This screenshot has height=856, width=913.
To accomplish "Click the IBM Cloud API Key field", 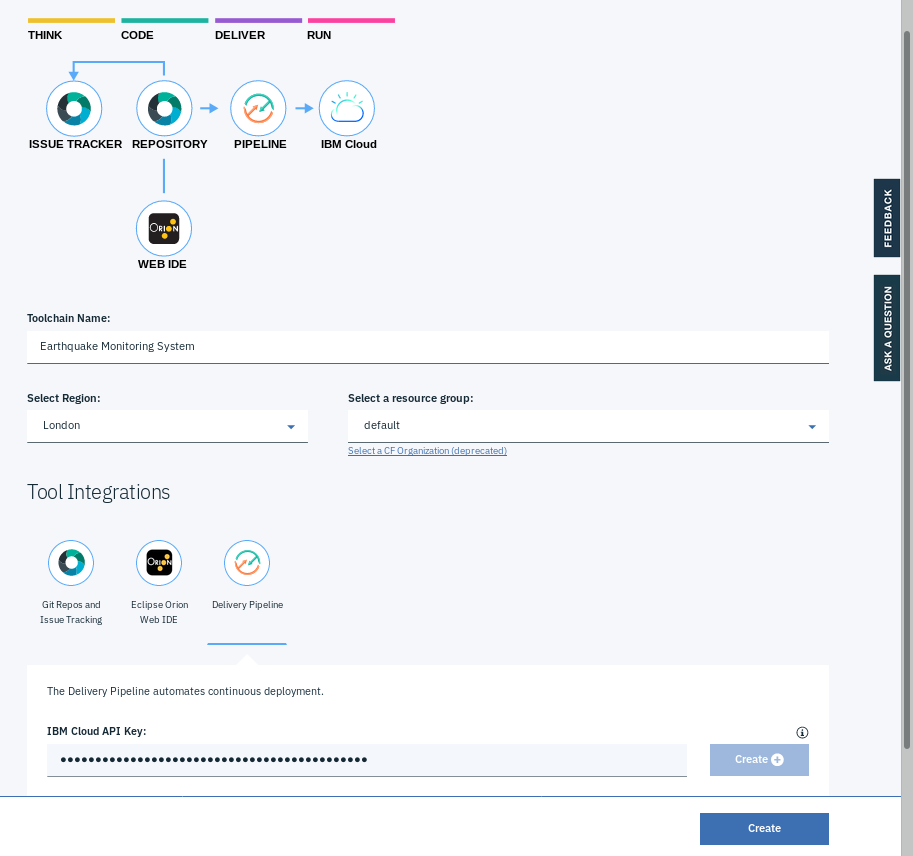I will [x=367, y=760].
